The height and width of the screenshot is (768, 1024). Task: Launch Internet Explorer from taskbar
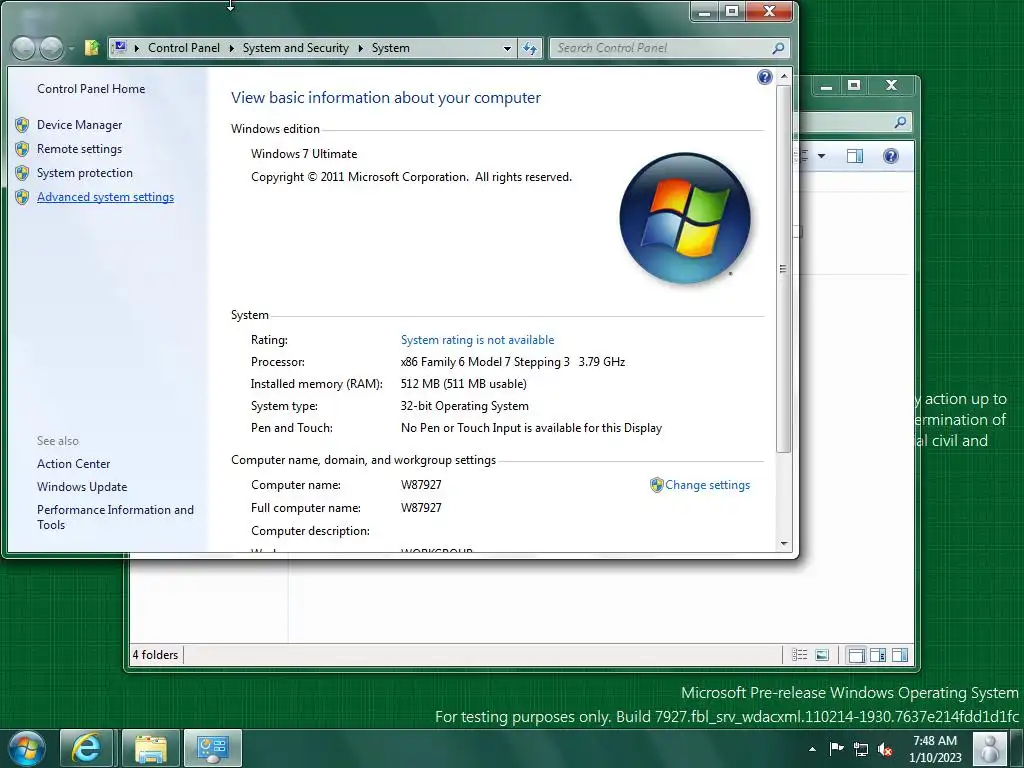pos(86,748)
